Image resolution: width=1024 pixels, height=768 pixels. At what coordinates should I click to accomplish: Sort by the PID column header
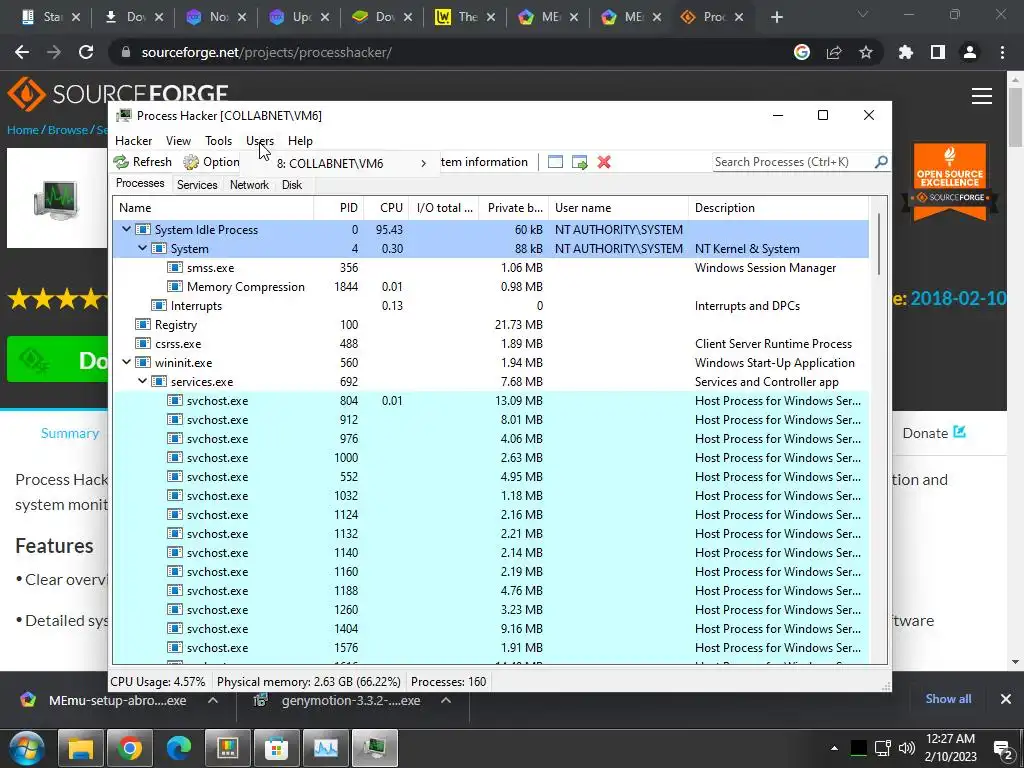(x=339, y=208)
